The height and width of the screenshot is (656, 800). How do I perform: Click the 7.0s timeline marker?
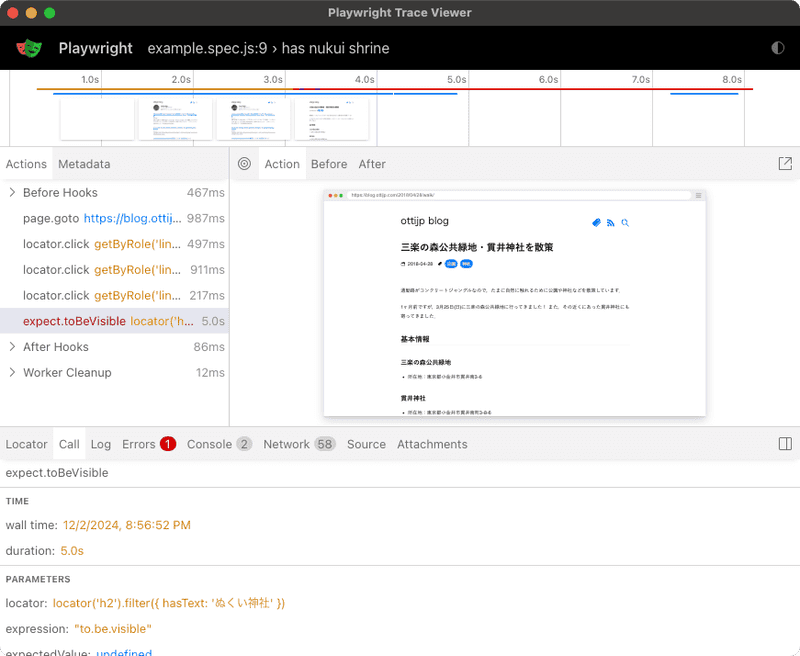[640, 80]
